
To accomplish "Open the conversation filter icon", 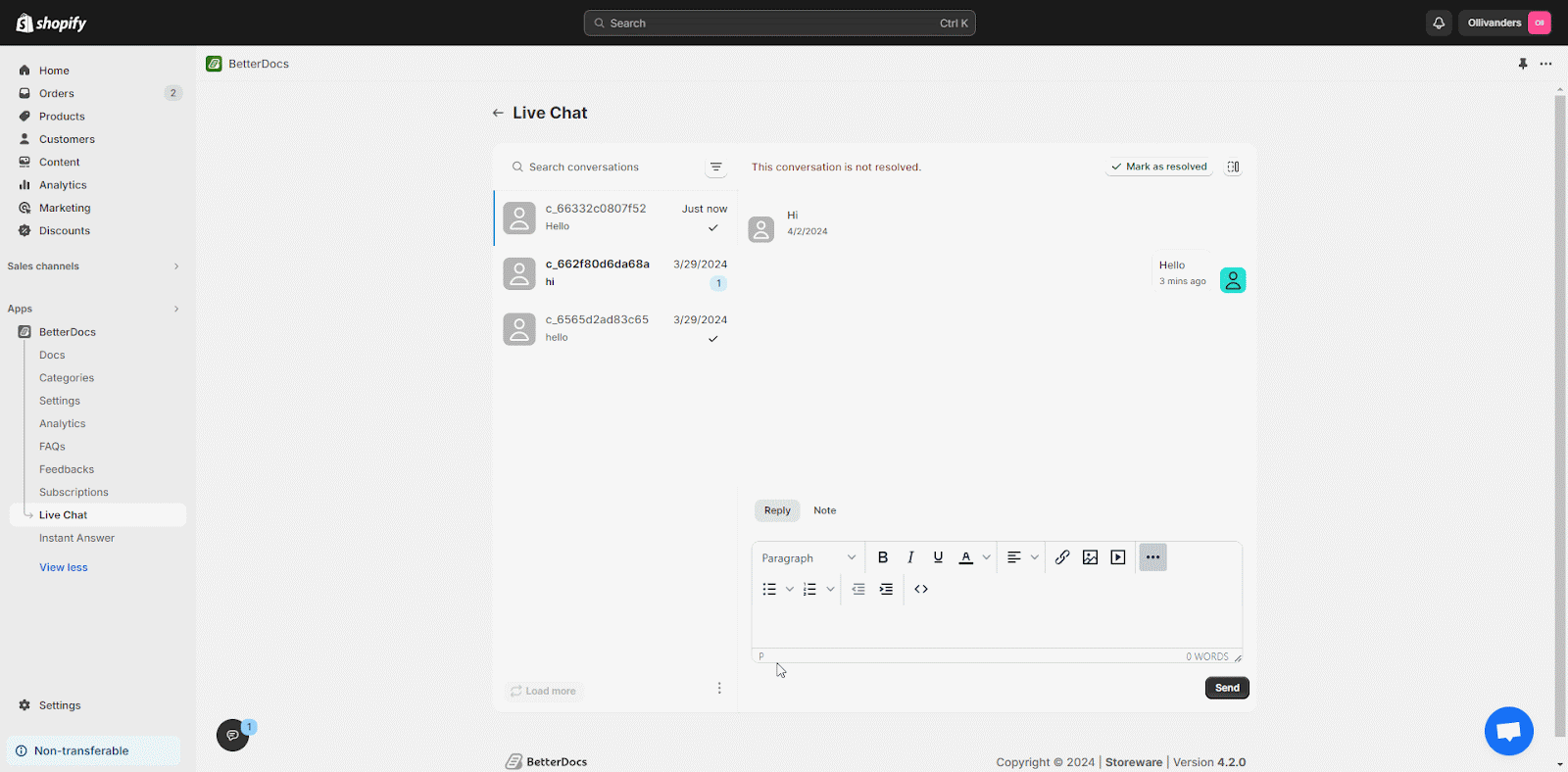I will pyautogui.click(x=716, y=168).
